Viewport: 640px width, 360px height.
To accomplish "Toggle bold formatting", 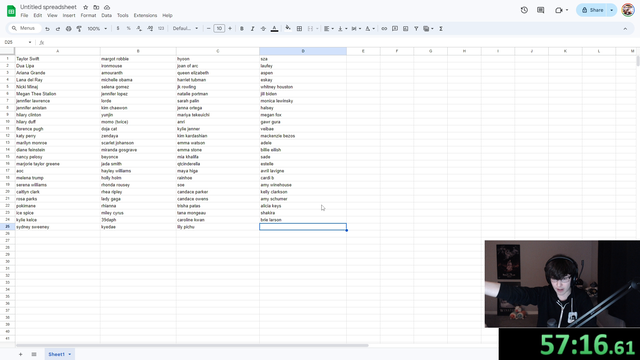I will pos(242,29).
